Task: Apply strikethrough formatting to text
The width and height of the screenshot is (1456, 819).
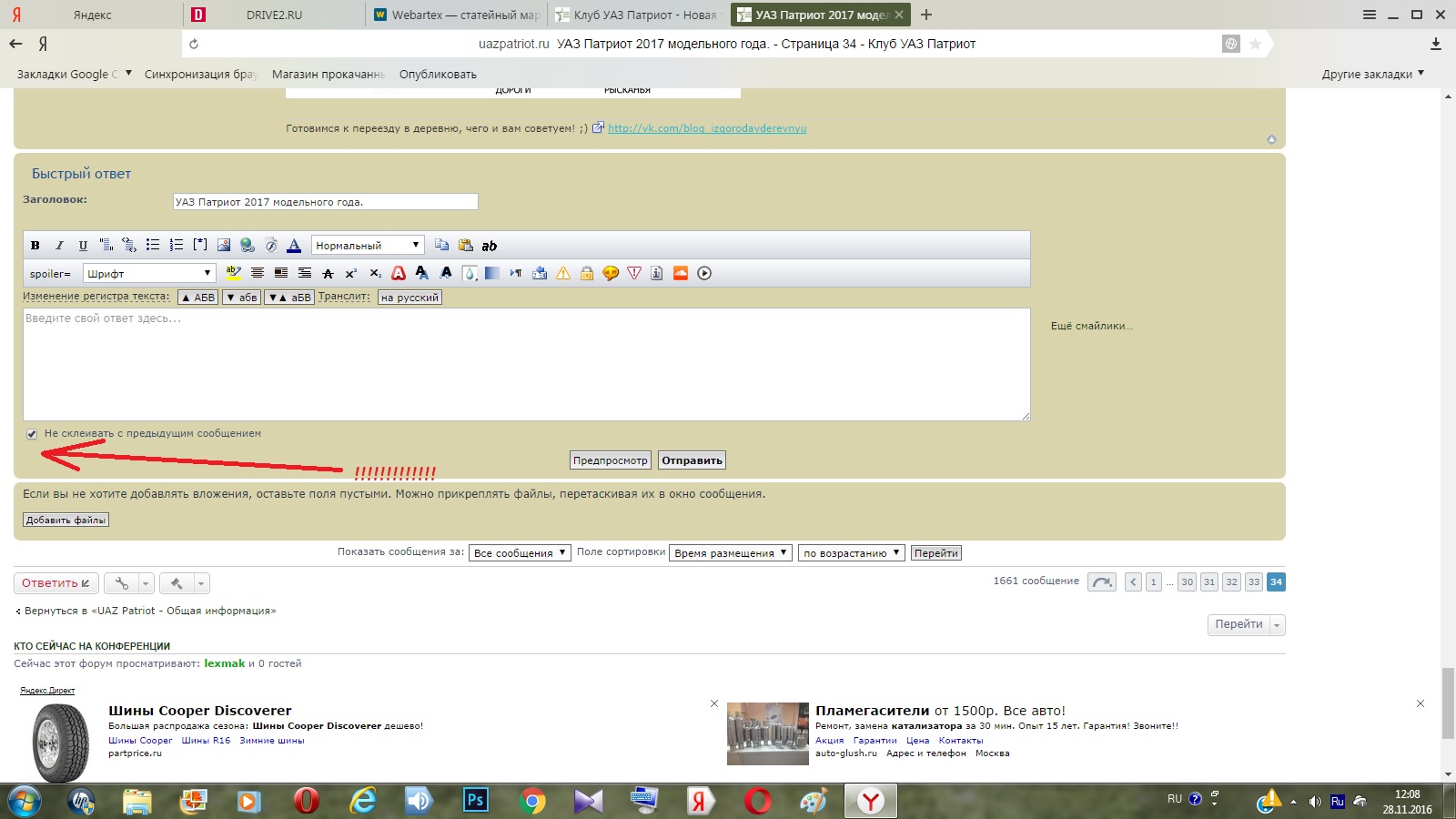Action: 328,273
